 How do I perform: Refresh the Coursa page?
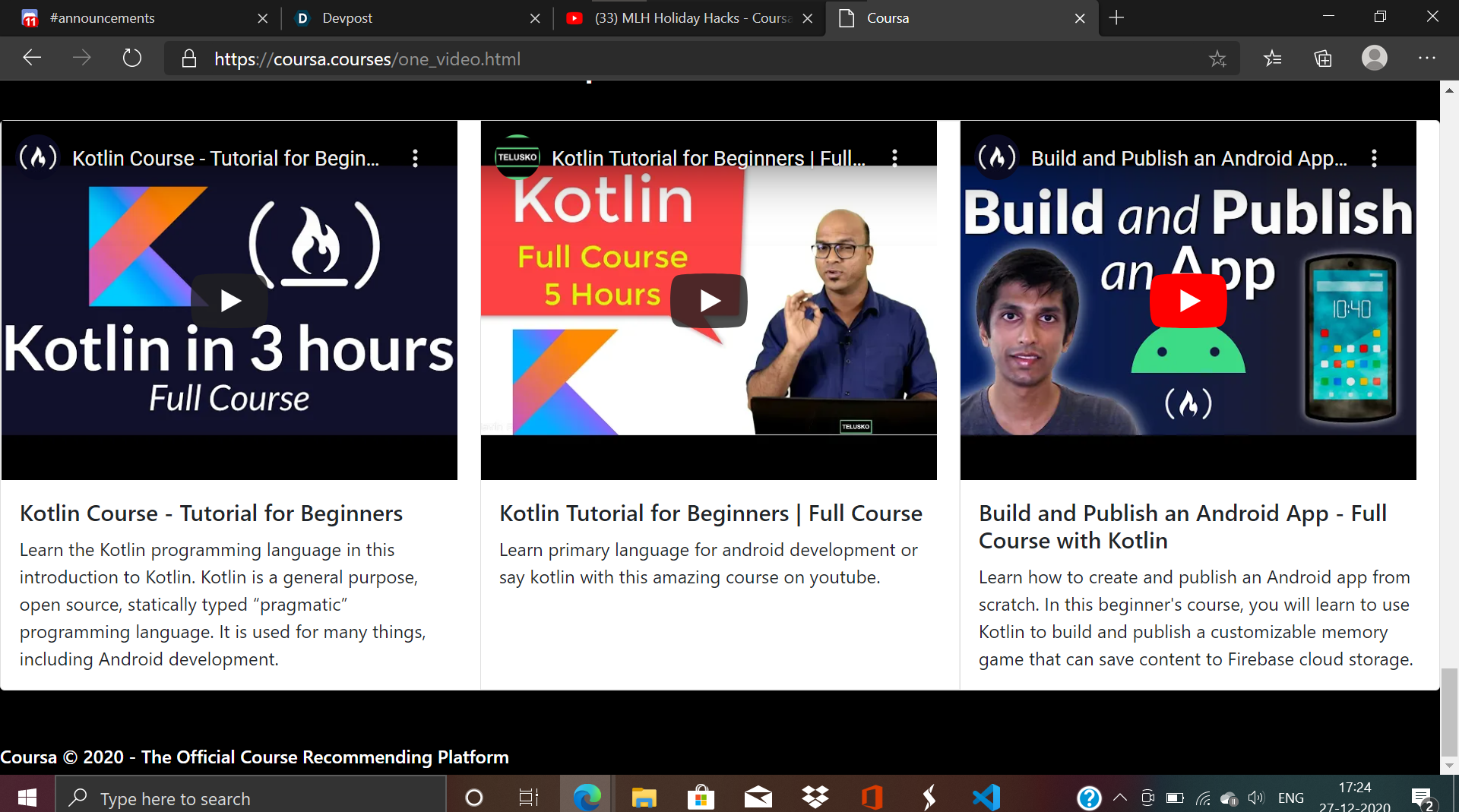click(132, 58)
